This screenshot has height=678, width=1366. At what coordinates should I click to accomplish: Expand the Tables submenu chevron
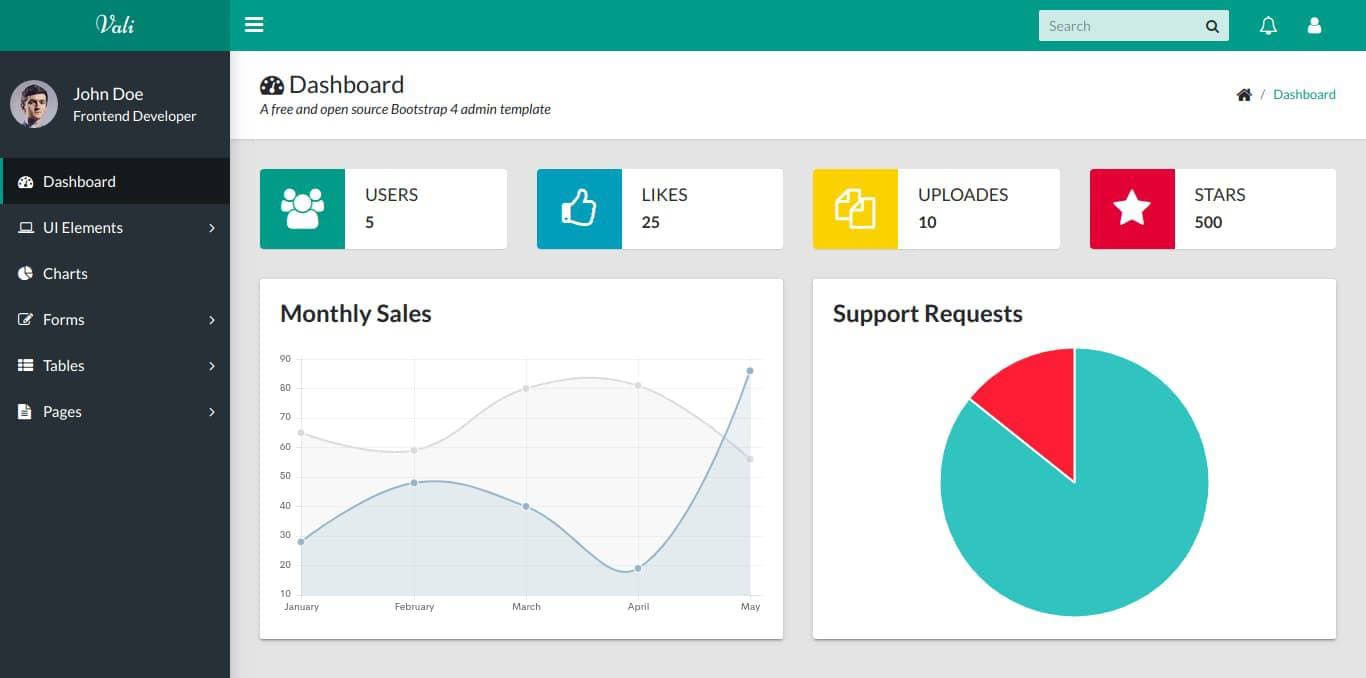click(212, 366)
